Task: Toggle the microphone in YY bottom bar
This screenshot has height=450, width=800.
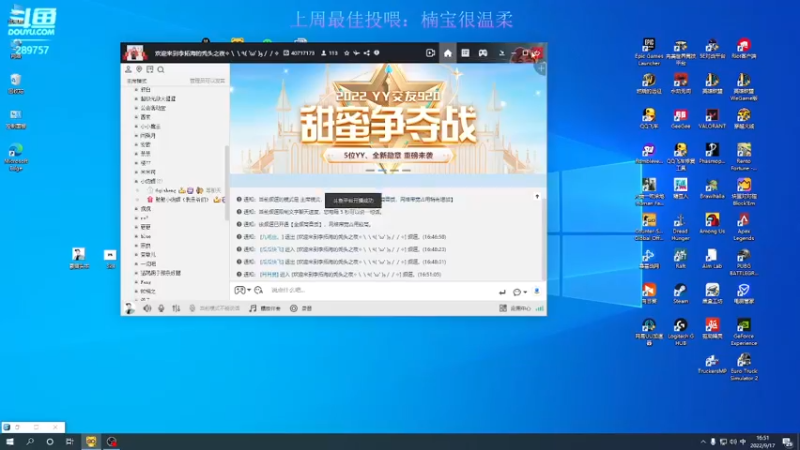Action: point(161,308)
